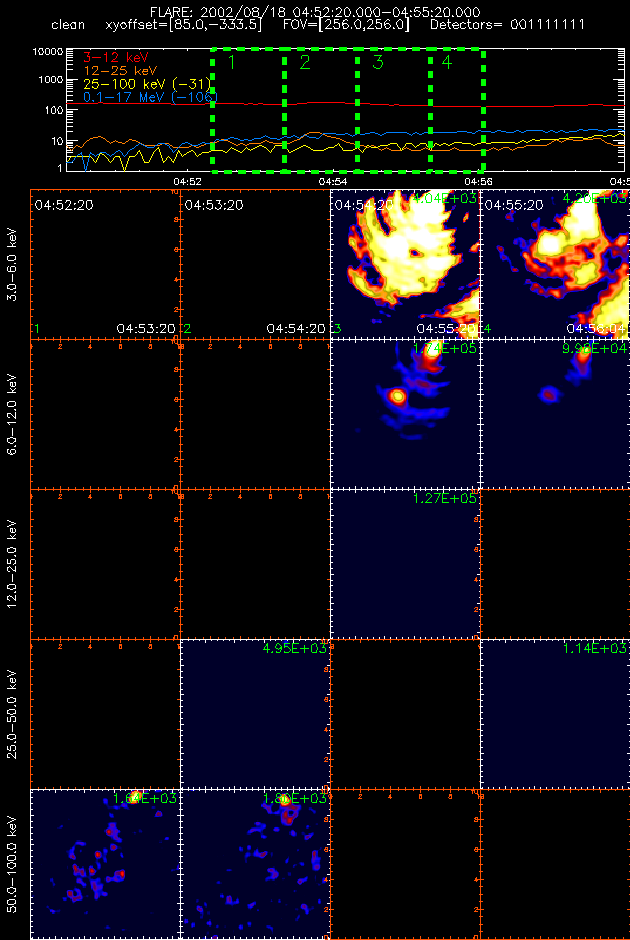Image resolution: width=630 pixels, height=940 pixels.
Task: Click the 04:52 time axis label
Action: point(186,181)
